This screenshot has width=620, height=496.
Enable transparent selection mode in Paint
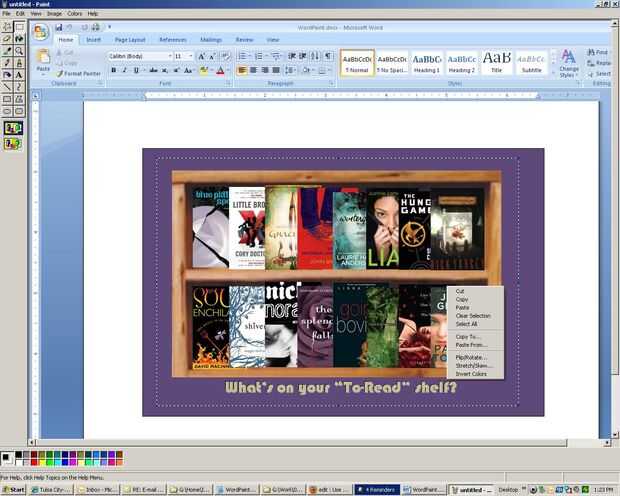pyautogui.click(x=13, y=144)
